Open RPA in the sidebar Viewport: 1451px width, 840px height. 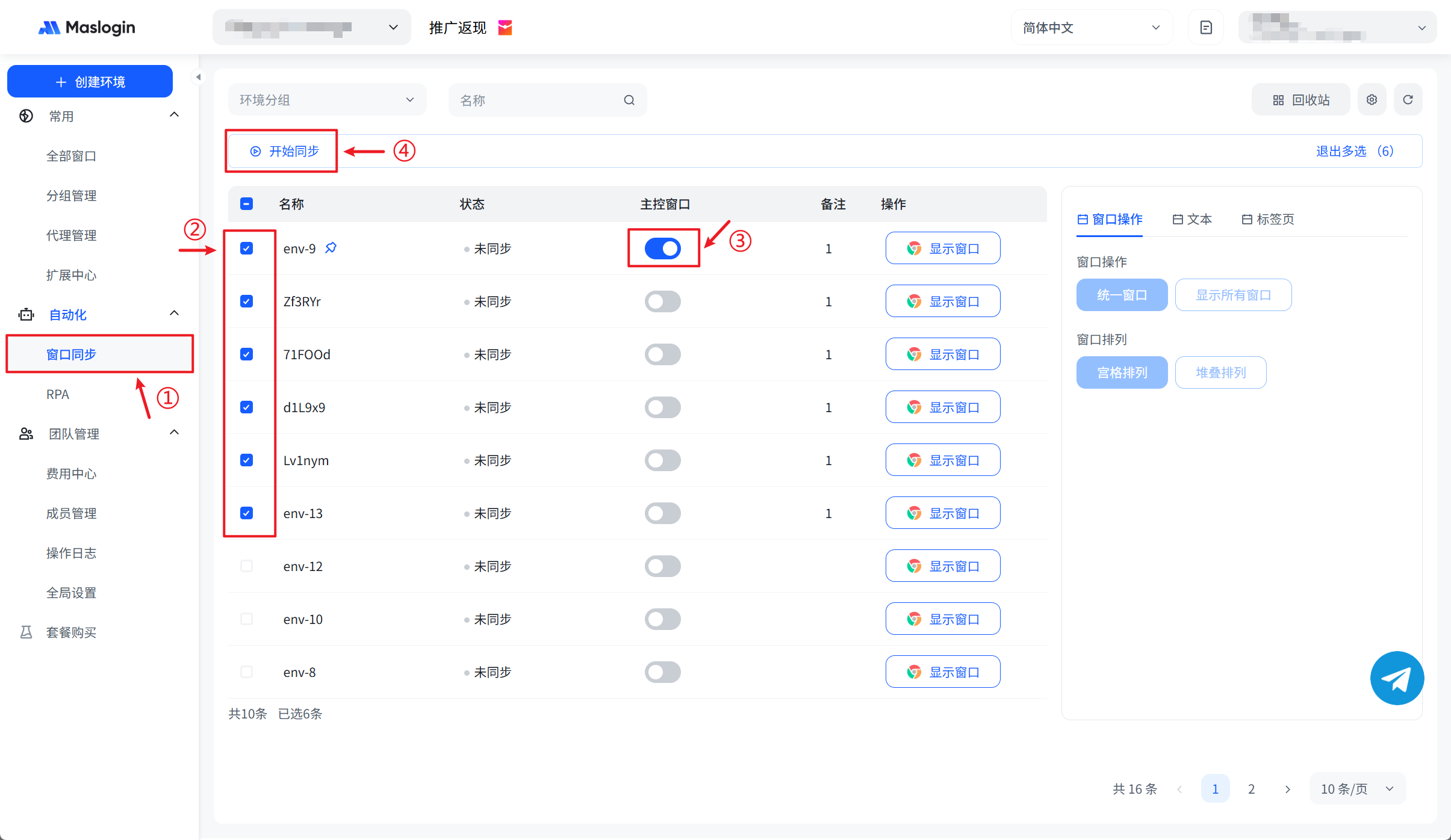click(58, 394)
